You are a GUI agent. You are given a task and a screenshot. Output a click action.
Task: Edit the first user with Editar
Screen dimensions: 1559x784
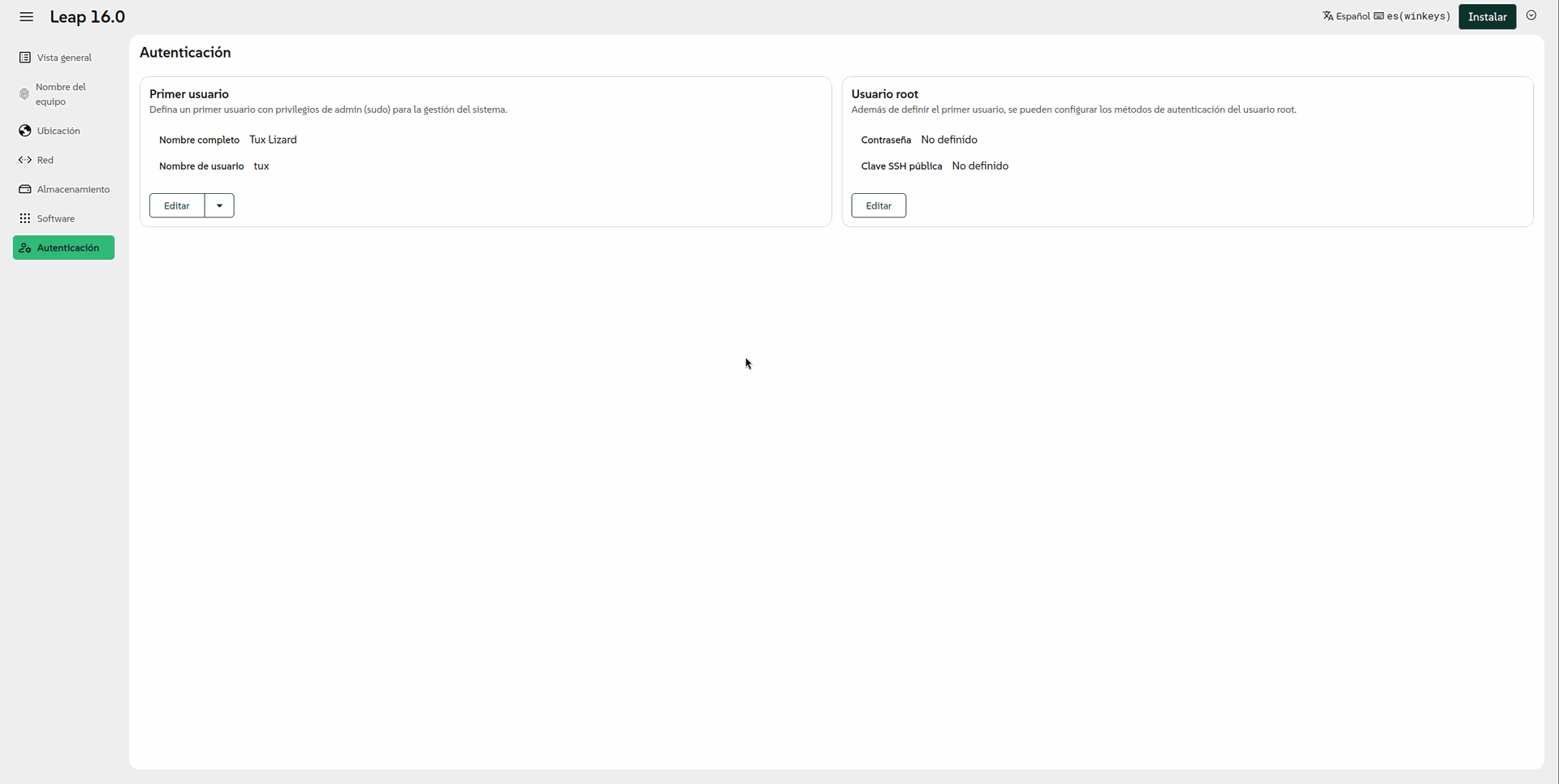point(177,206)
